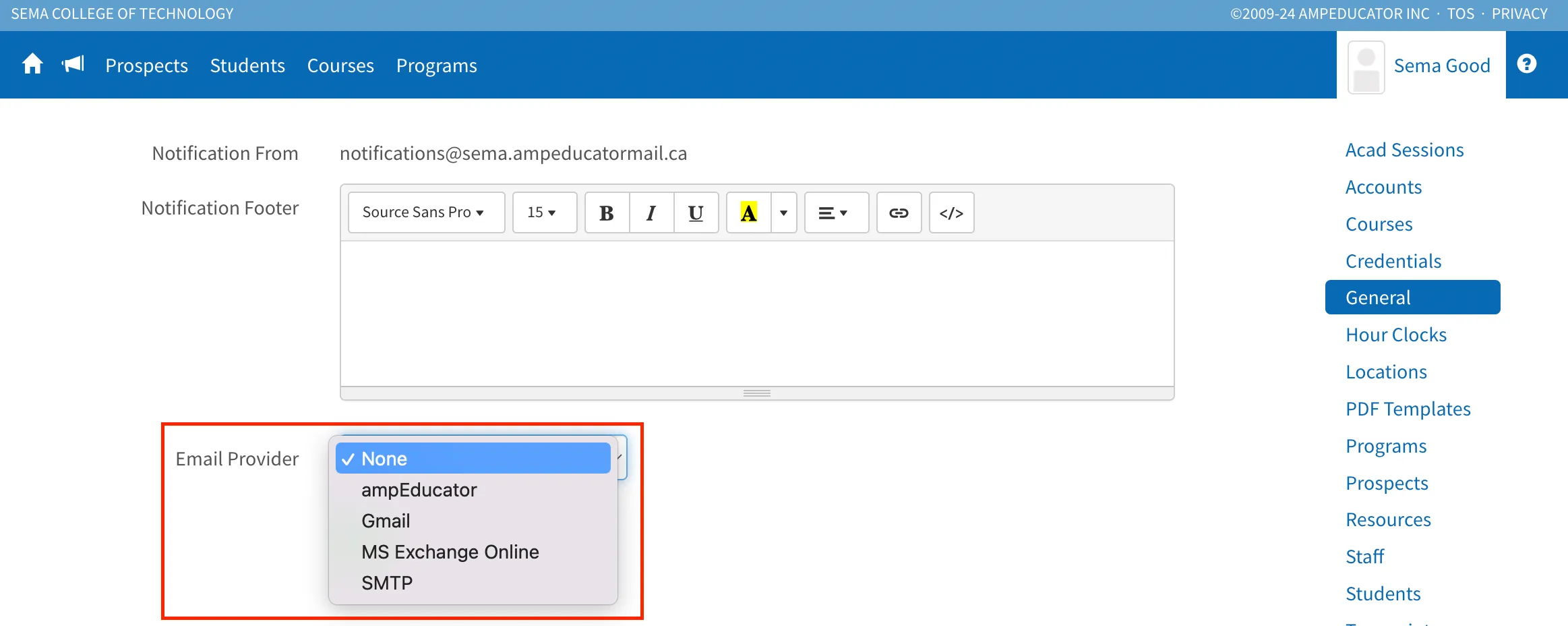1568x626 pixels.
Task: Open Acad Sessions settings
Action: (x=1404, y=150)
